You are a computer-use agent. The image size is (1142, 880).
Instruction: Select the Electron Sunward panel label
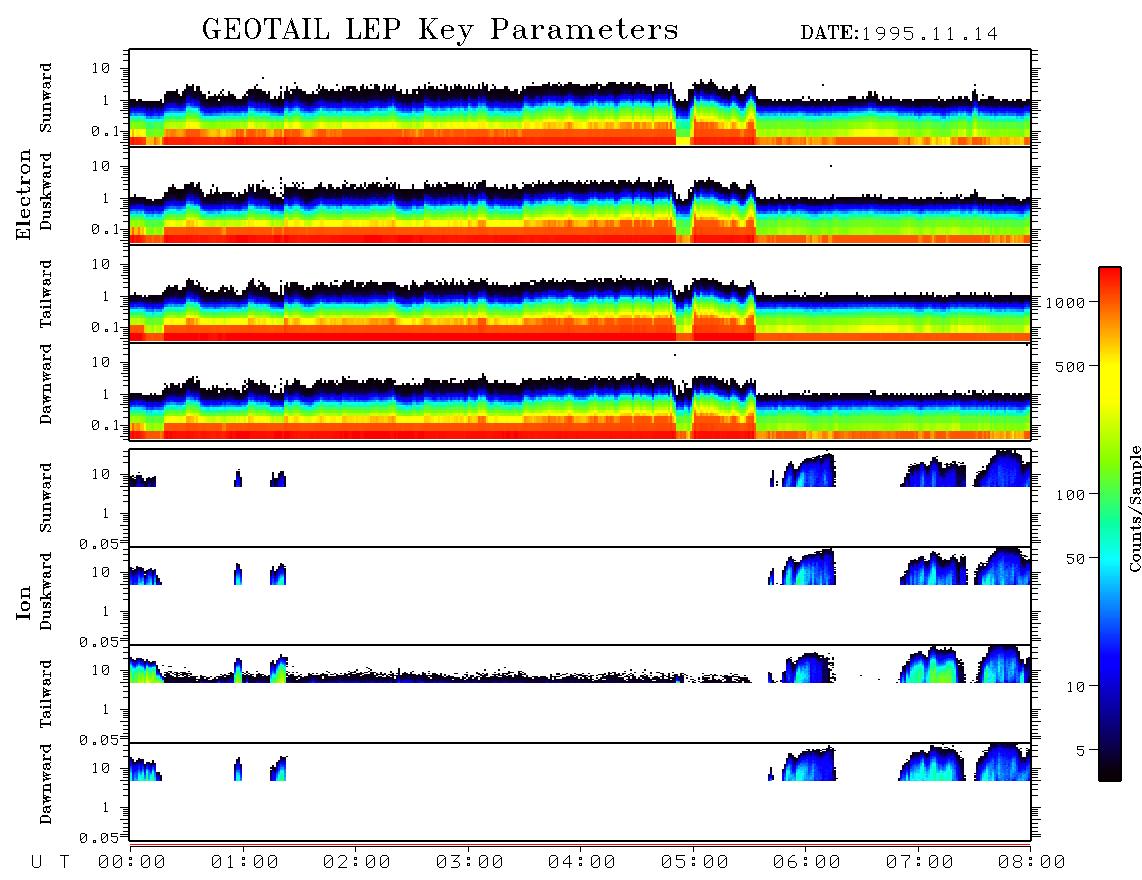pyautogui.click(x=45, y=97)
